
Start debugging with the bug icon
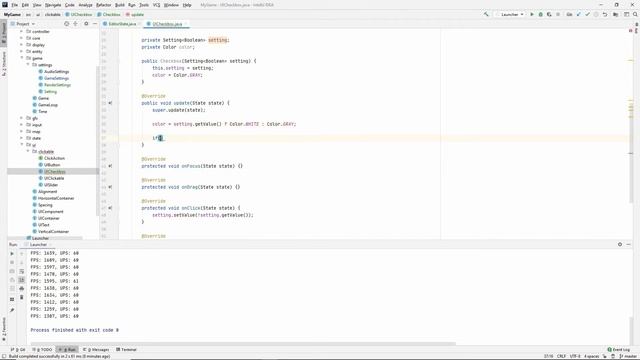[540, 14]
